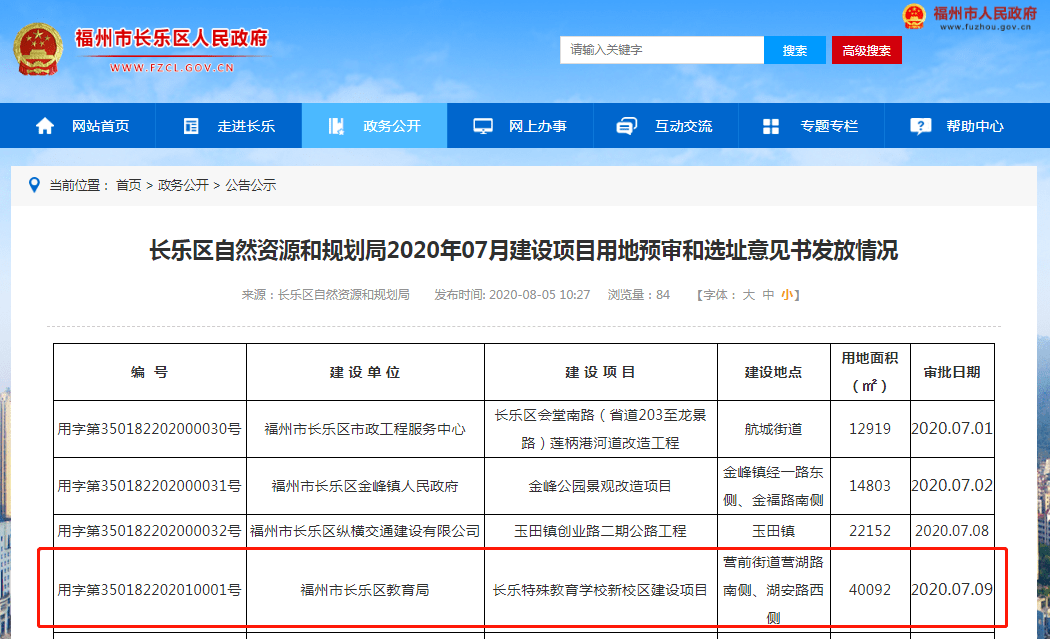This screenshot has width=1050, height=639.
Task: Click the home icon beside 网站首页
Action: pyautogui.click(x=45, y=126)
